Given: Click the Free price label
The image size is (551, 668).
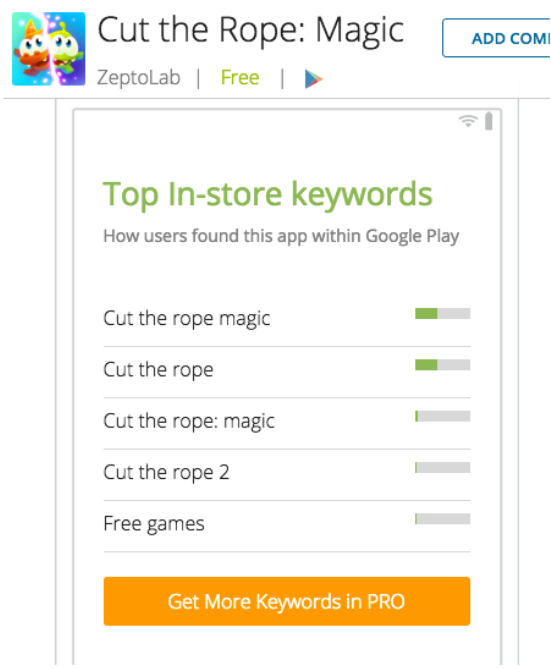Looking at the screenshot, I should click(240, 78).
